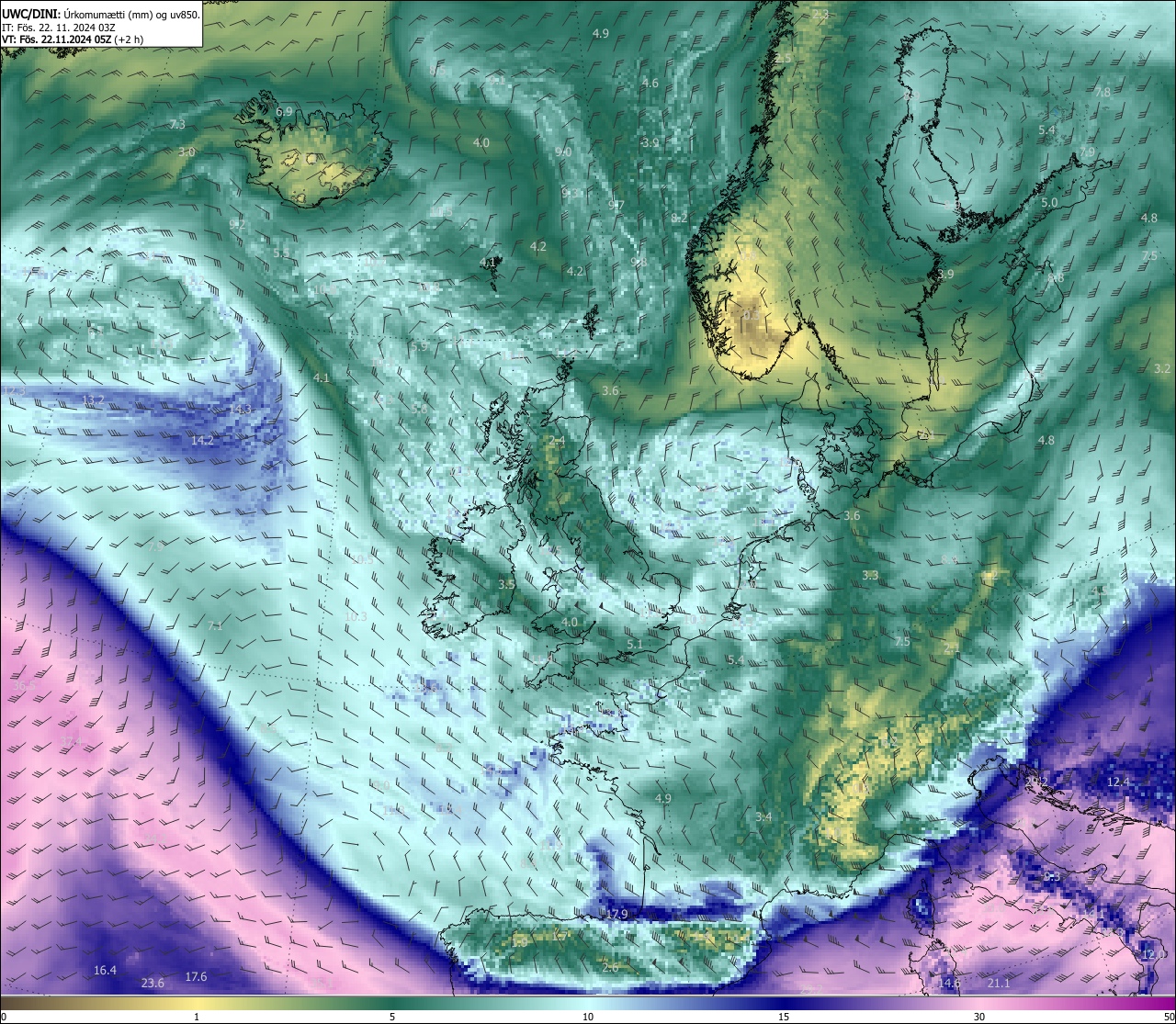Click the 14.2 value in the Atlantic

click(202, 441)
